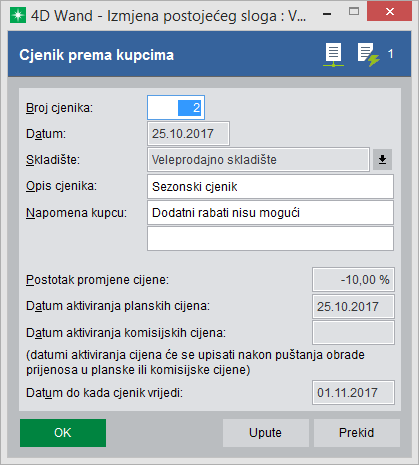Click the document lightning bolt icon

(x=368, y=55)
